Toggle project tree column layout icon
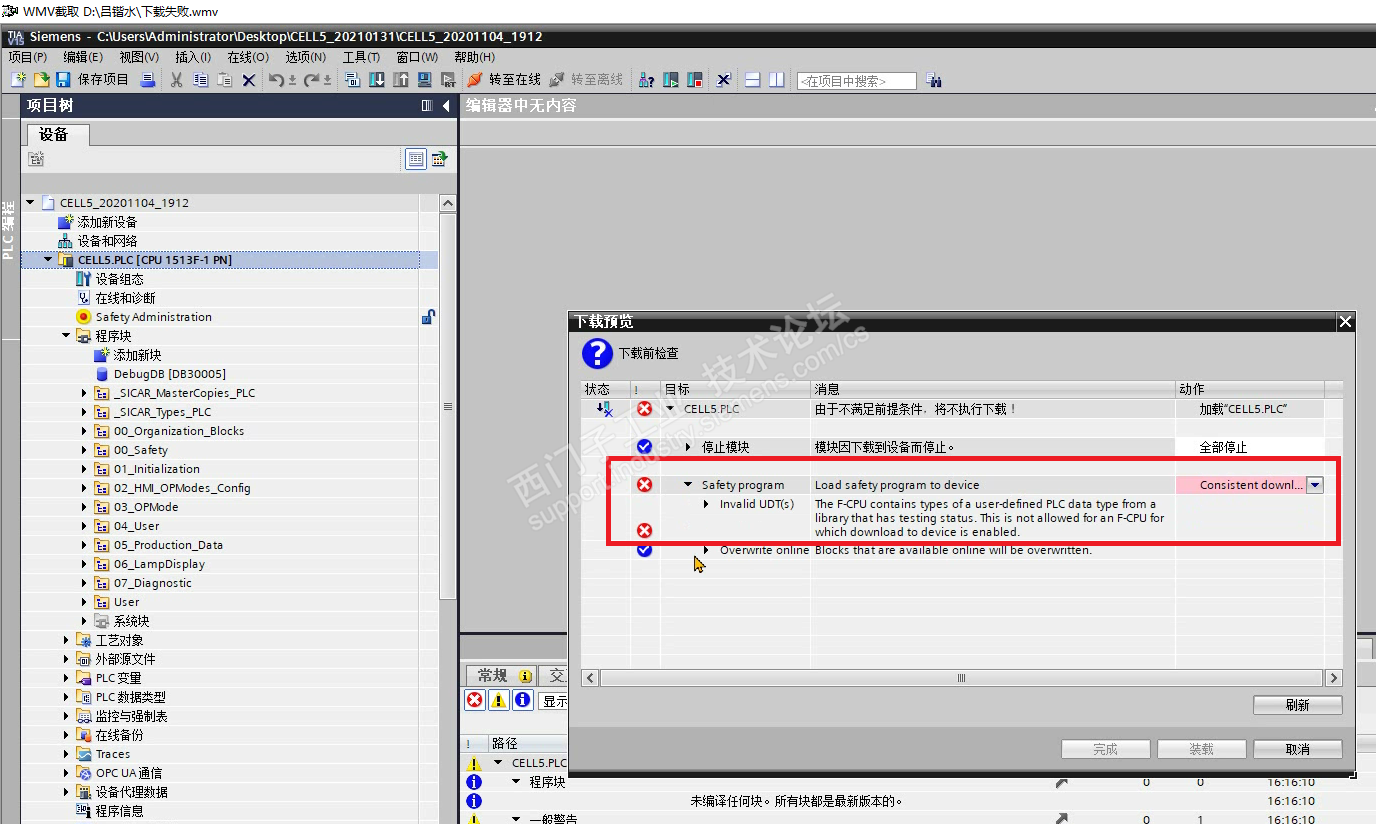1376x824 pixels. tap(427, 105)
